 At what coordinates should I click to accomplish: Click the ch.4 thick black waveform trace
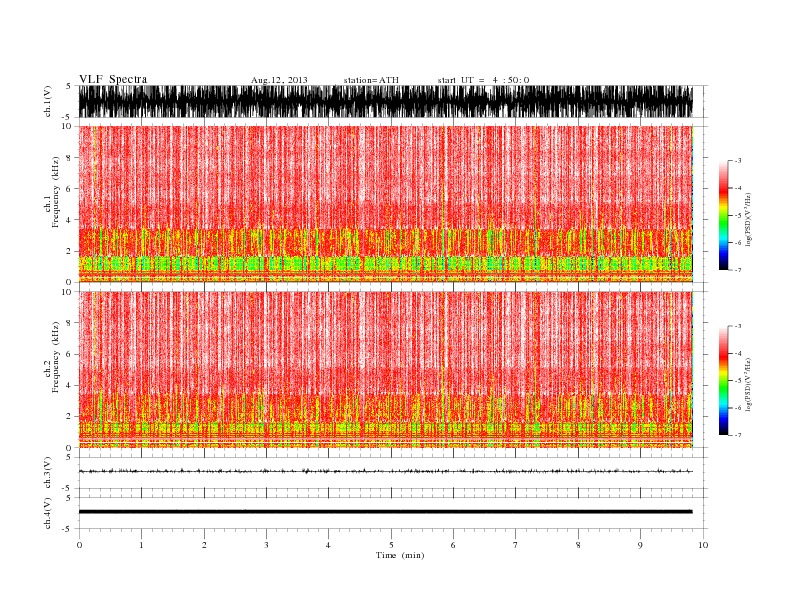386,512
